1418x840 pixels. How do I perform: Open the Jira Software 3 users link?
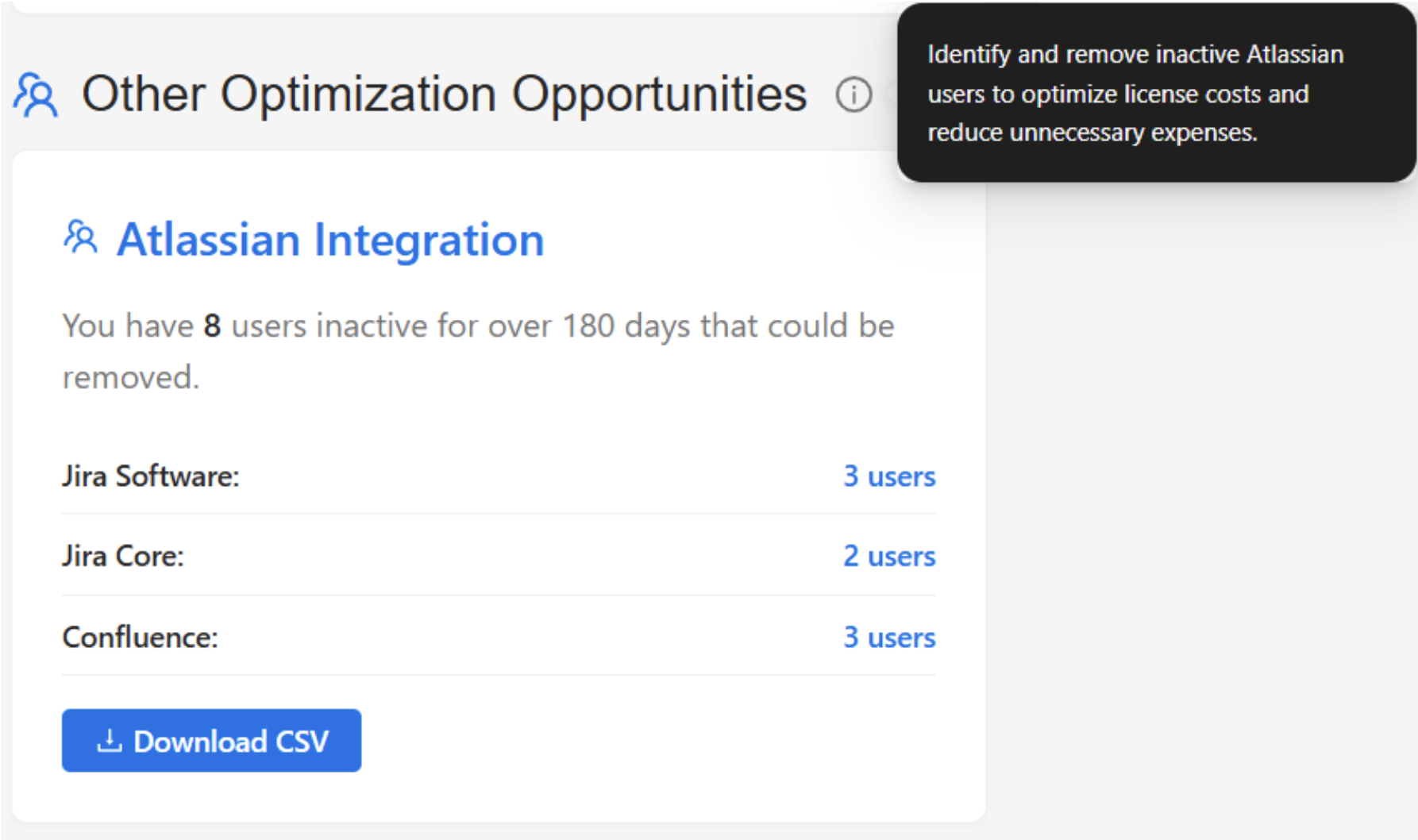coord(889,476)
